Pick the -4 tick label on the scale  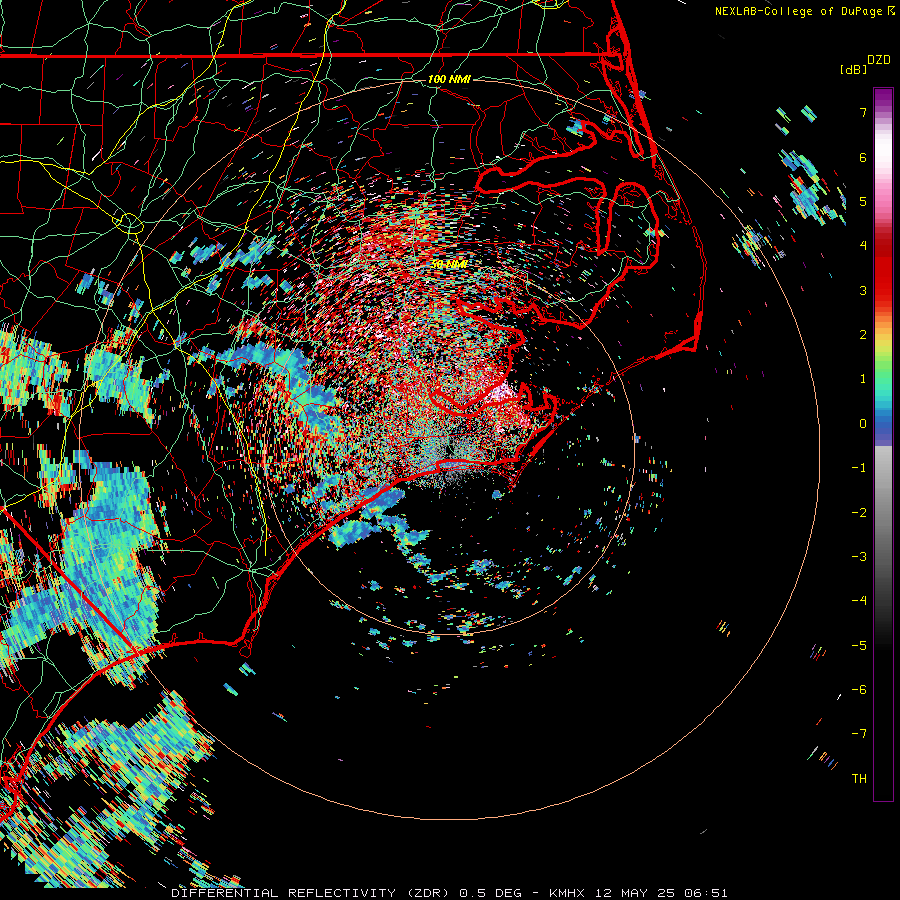[x=859, y=601]
